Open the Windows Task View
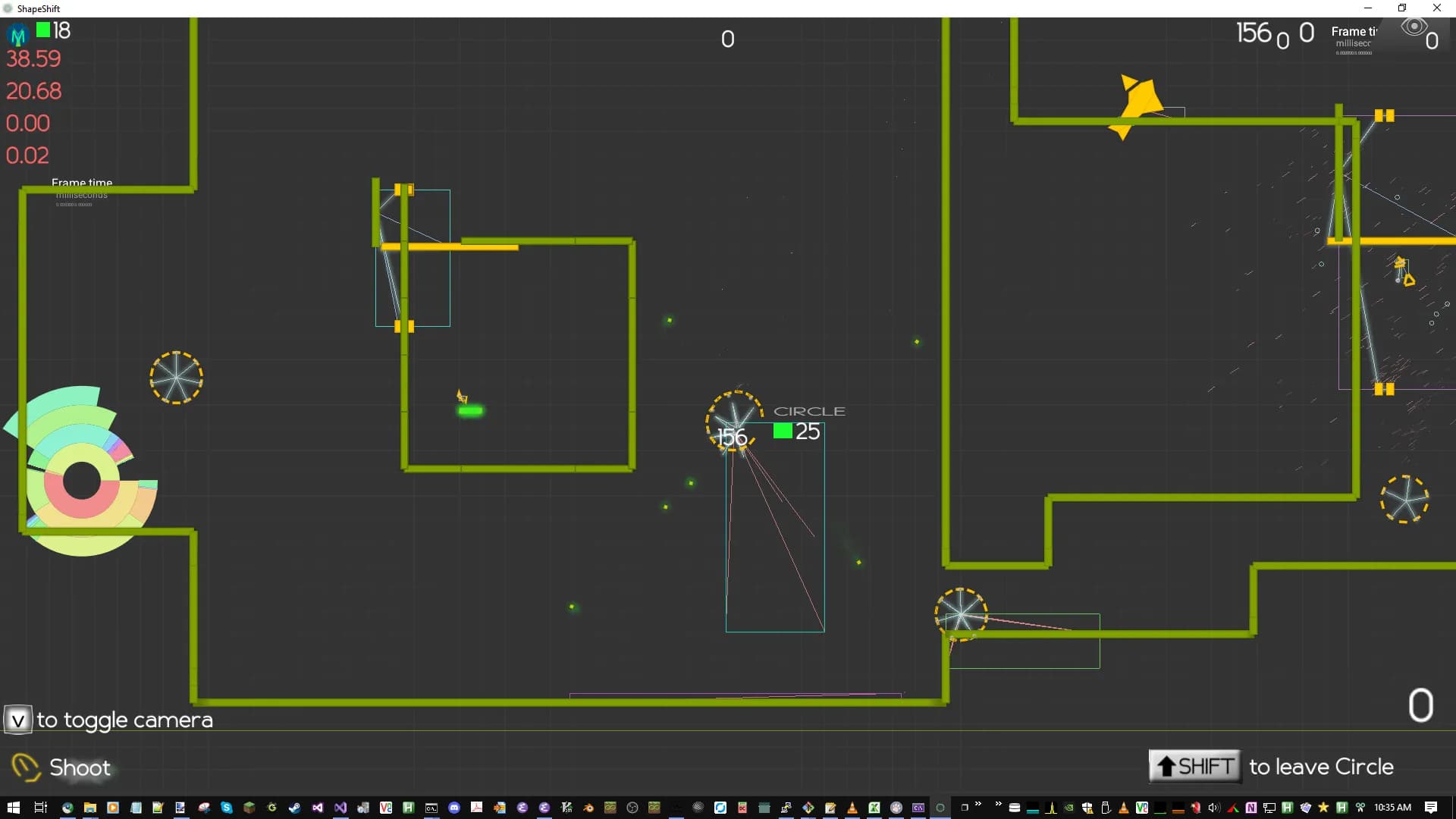1456x819 pixels. coord(40,808)
